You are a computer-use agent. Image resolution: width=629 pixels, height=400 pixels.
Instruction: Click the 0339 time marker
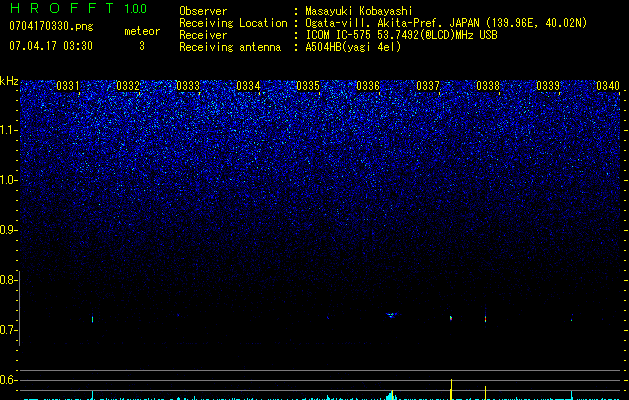(x=548, y=86)
